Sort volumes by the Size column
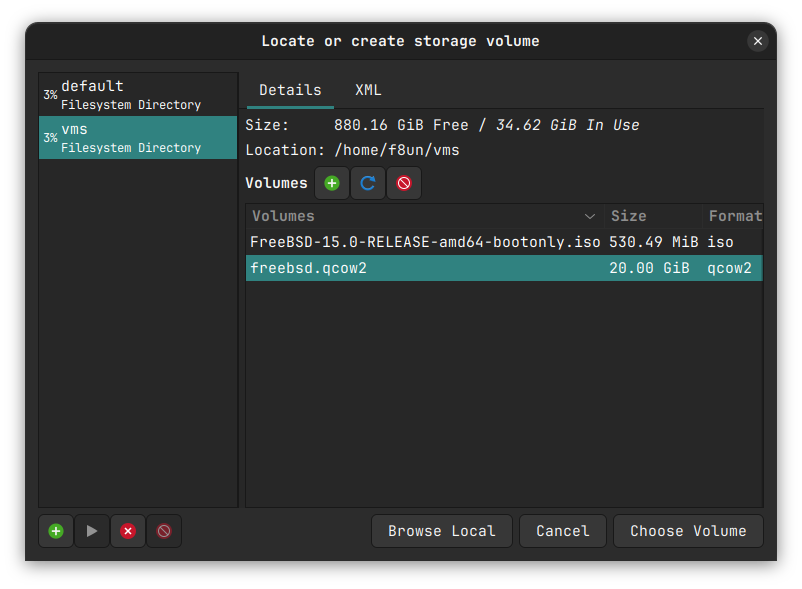 coord(650,216)
